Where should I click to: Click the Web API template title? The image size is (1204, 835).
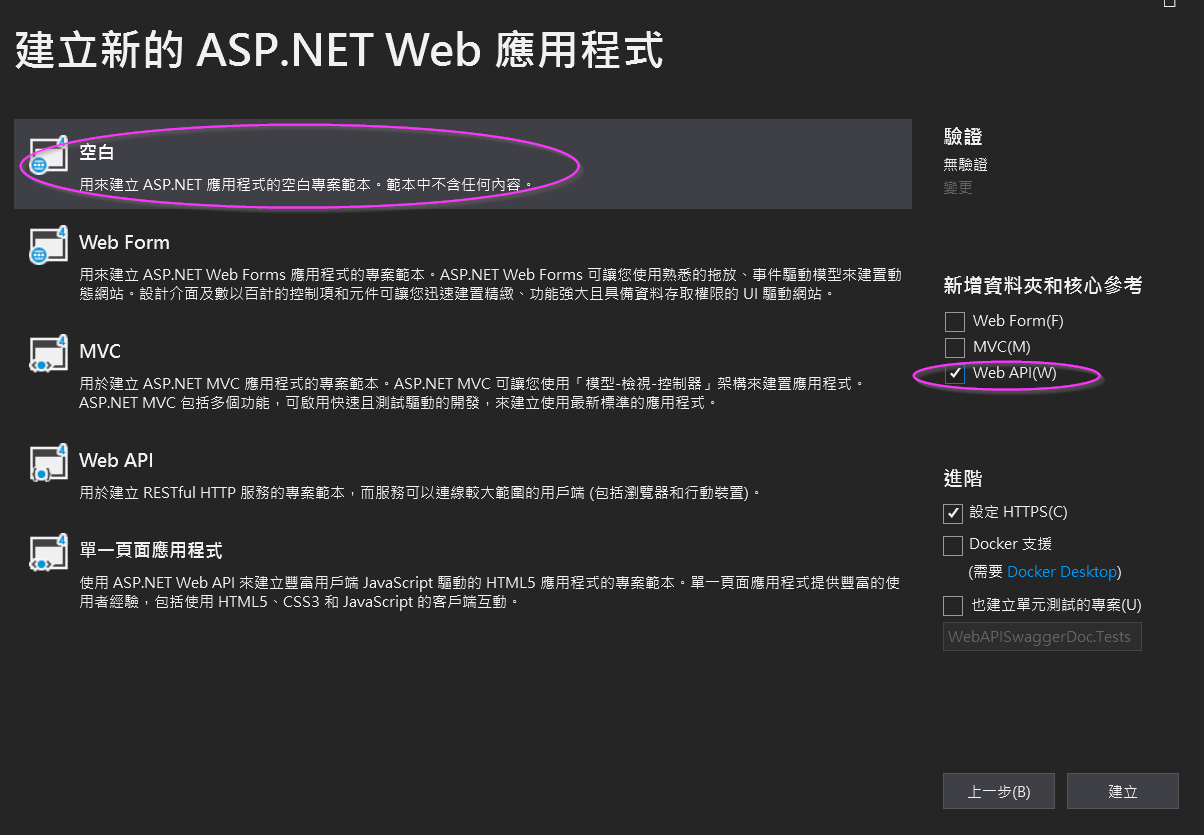click(116, 460)
